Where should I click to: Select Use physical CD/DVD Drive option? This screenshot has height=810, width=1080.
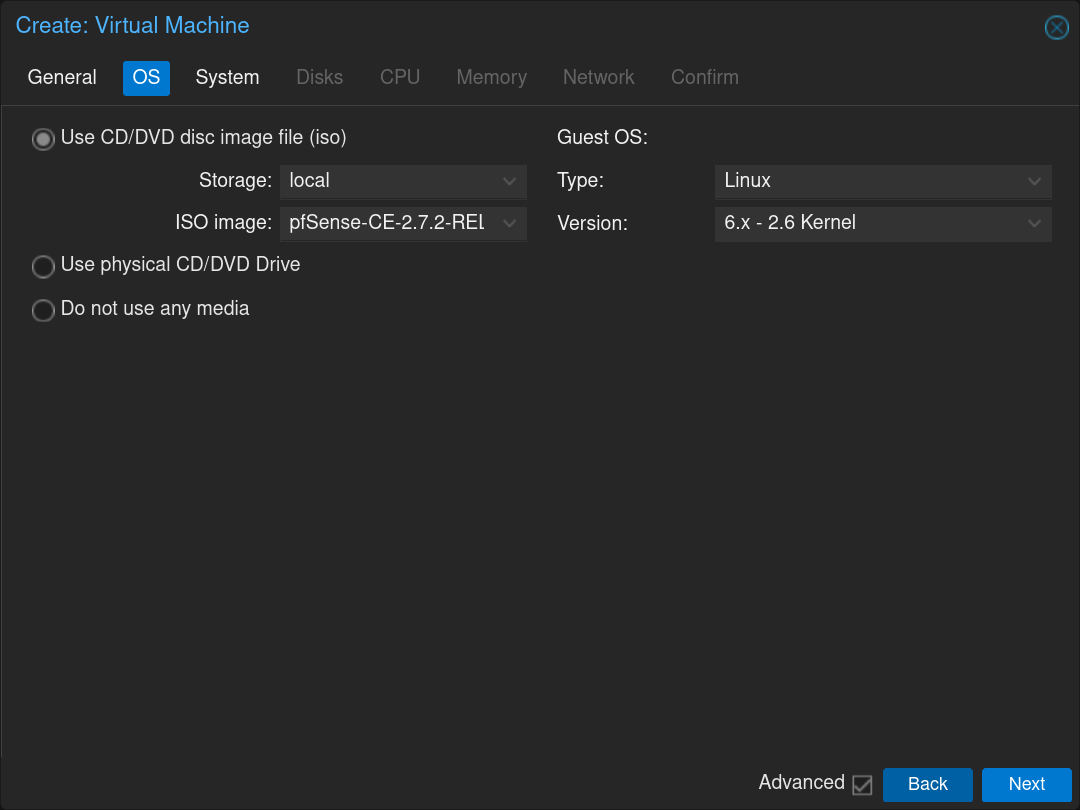(x=43, y=266)
